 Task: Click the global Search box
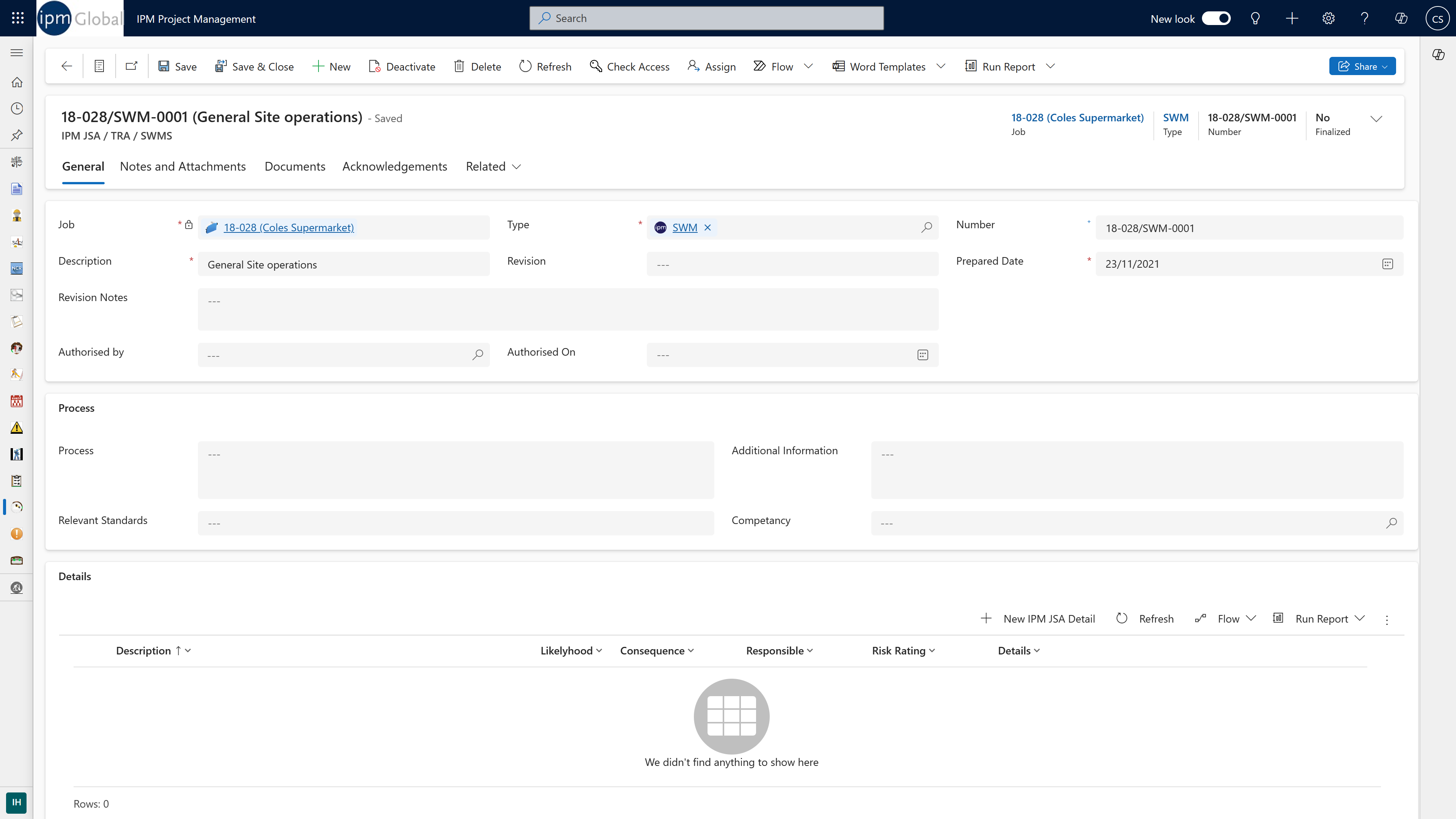click(x=706, y=18)
